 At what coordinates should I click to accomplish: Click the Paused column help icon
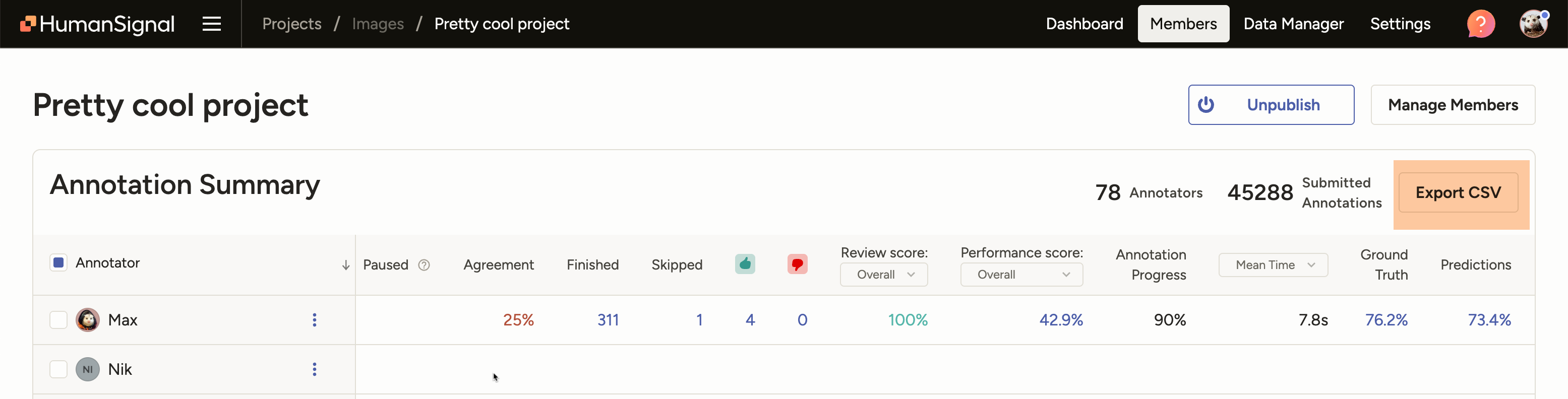click(x=424, y=264)
